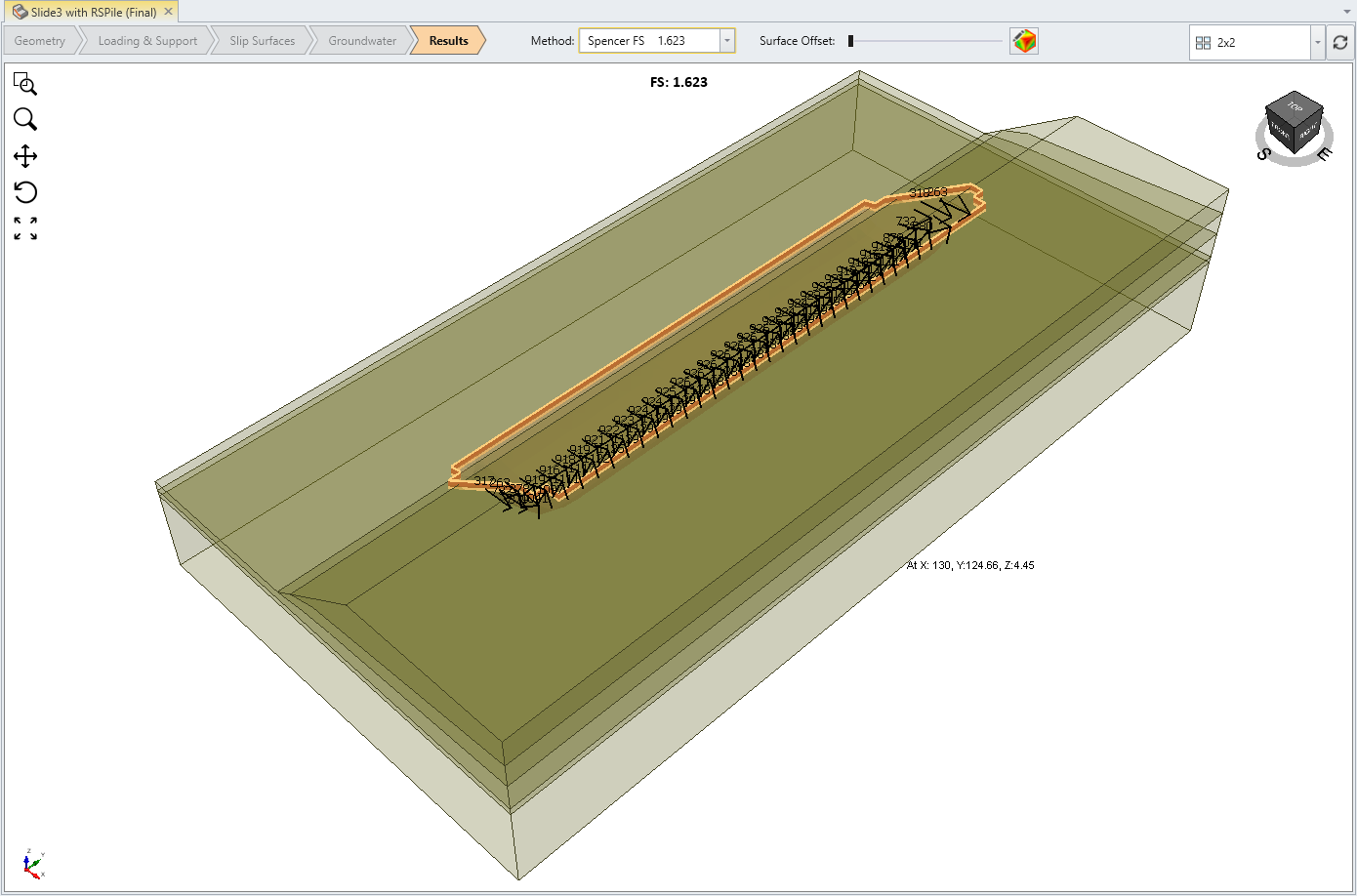Click the Surface Offset slider handle
This screenshot has height=896, width=1357.
coord(850,41)
